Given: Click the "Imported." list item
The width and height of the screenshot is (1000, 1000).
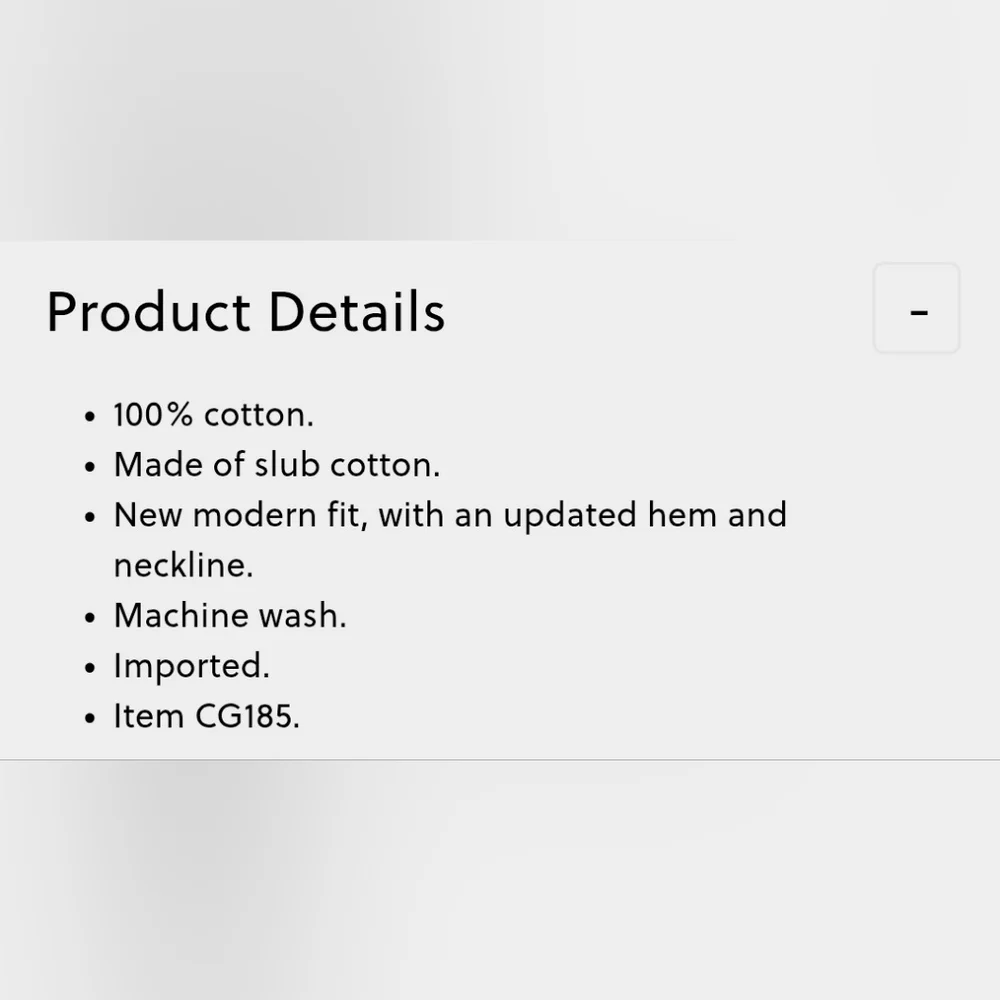Looking at the screenshot, I should (x=191, y=666).
